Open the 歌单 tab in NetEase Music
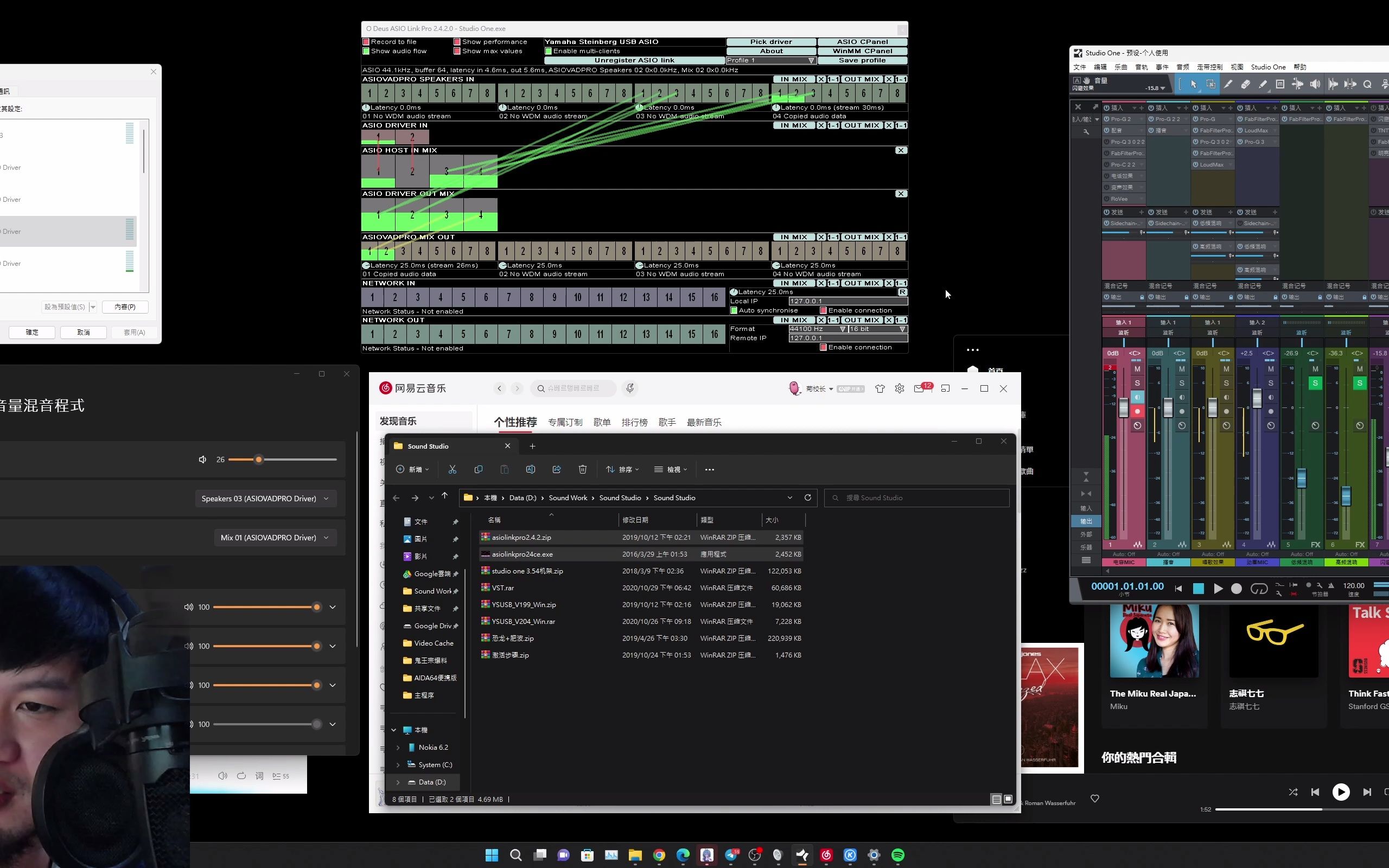Viewport: 1389px width, 868px height. (x=602, y=423)
